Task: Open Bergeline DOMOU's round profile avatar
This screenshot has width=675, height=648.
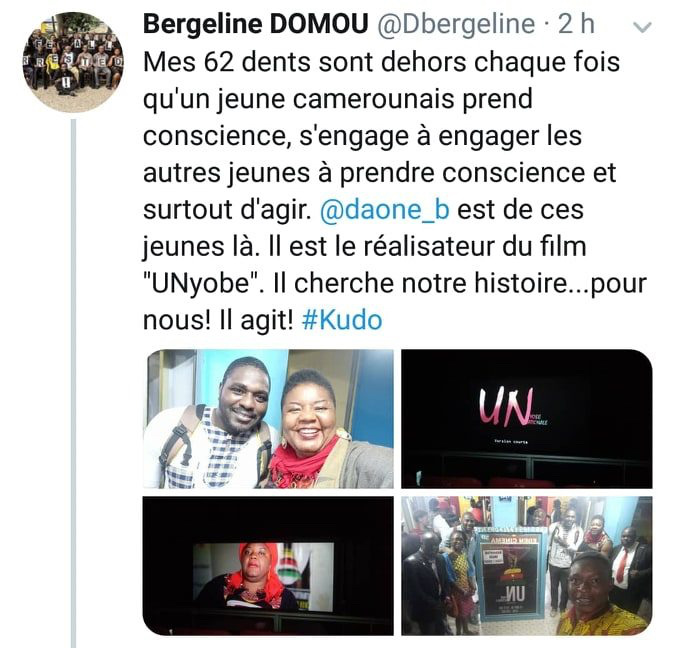Action: point(73,62)
